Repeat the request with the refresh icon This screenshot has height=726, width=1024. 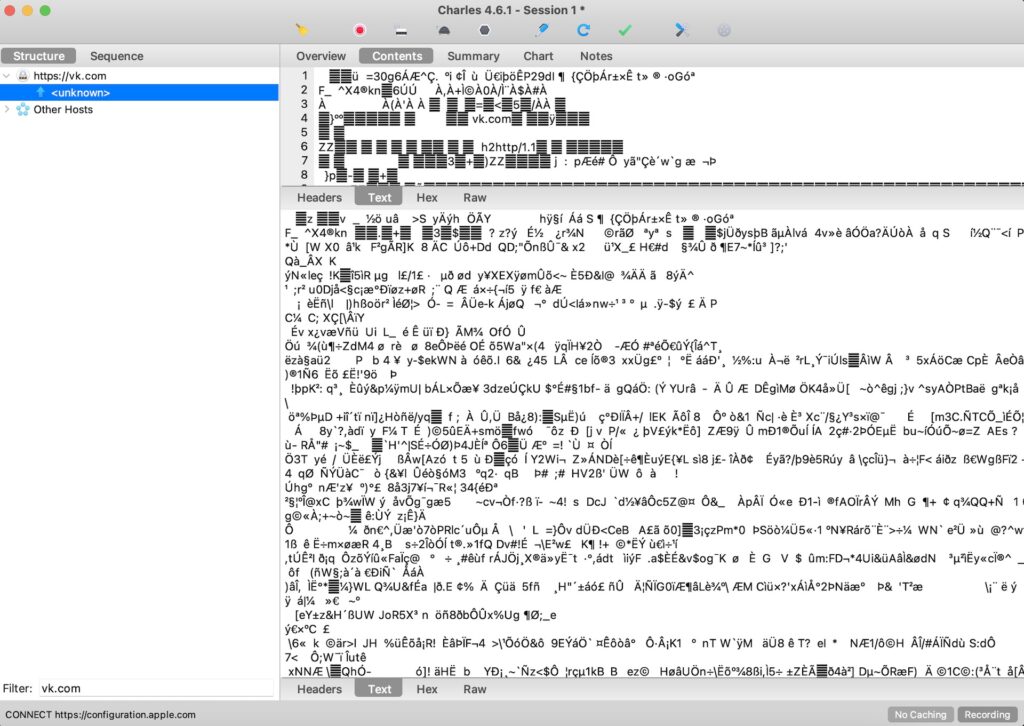coord(583,30)
